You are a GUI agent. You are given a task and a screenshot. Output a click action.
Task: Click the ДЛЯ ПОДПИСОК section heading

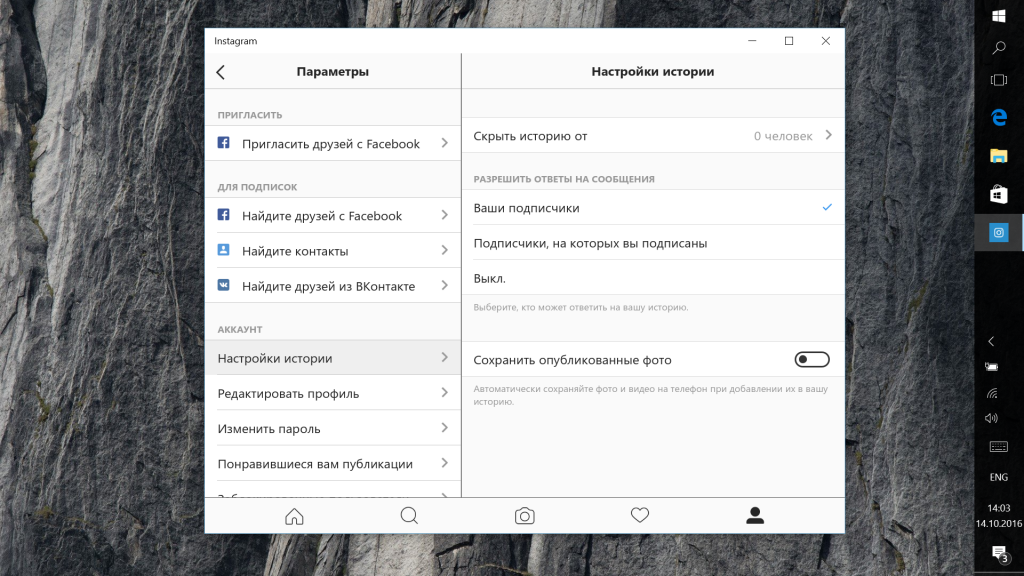[257, 187]
